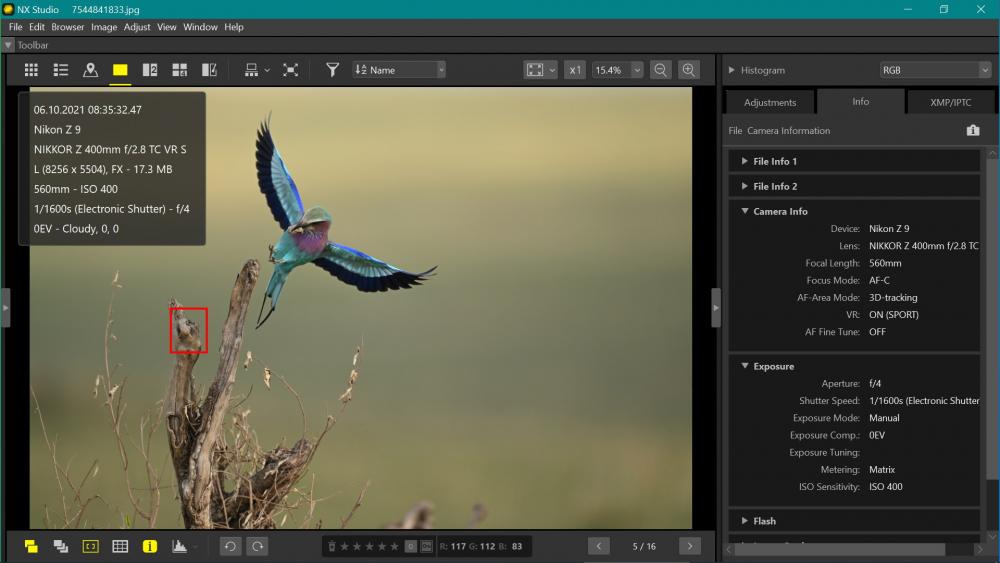Go to previous image arrow

click(x=598, y=546)
